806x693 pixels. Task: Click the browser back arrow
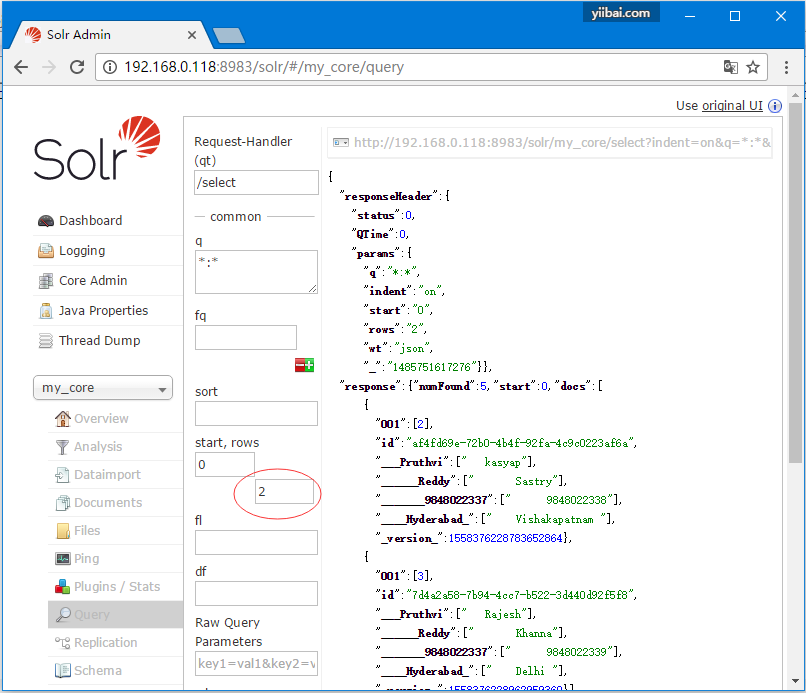pyautogui.click(x=21, y=67)
